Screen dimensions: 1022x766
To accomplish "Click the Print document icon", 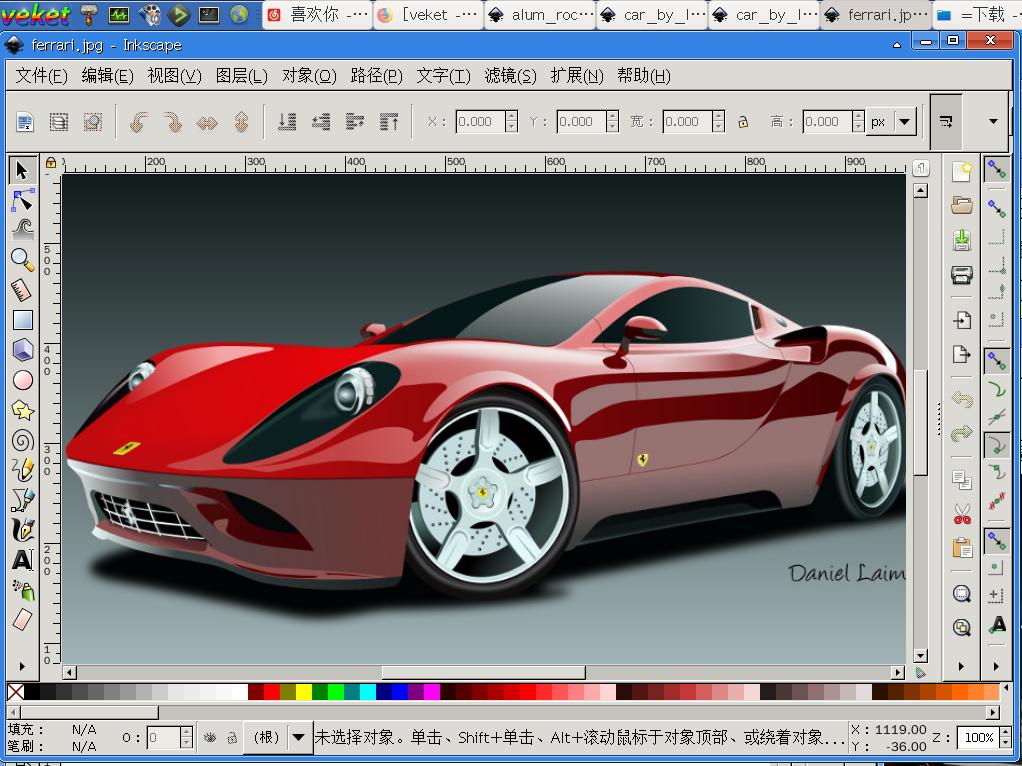I will tap(961, 275).
